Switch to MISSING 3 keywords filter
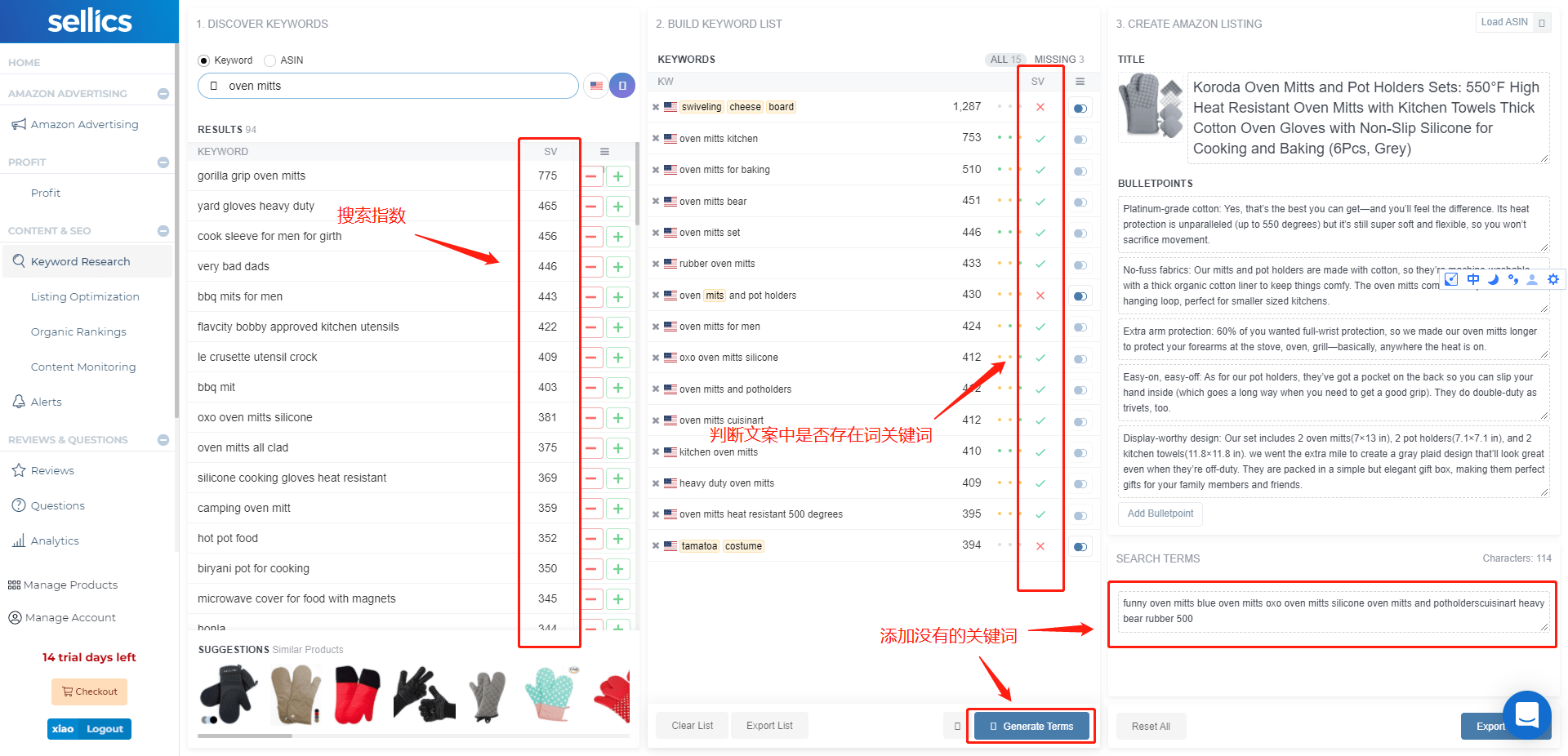 tap(1059, 60)
